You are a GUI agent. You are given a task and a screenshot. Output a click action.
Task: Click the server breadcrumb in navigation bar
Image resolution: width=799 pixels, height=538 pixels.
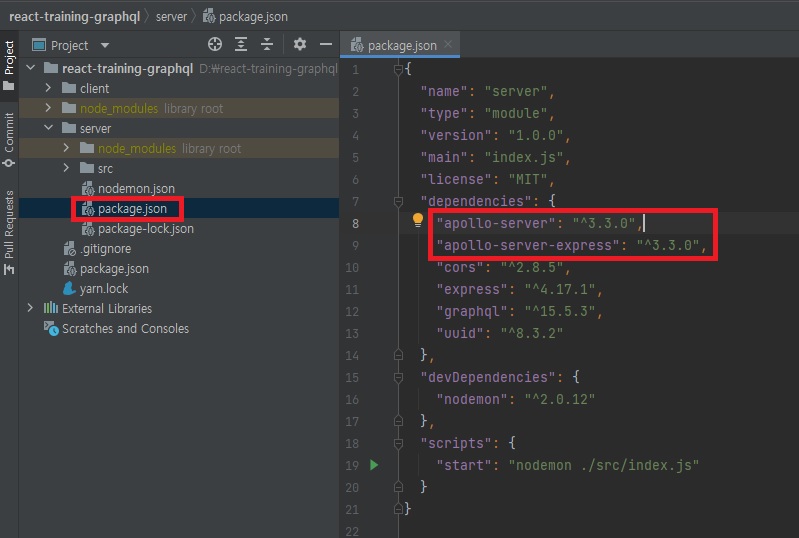pyautogui.click(x=171, y=17)
